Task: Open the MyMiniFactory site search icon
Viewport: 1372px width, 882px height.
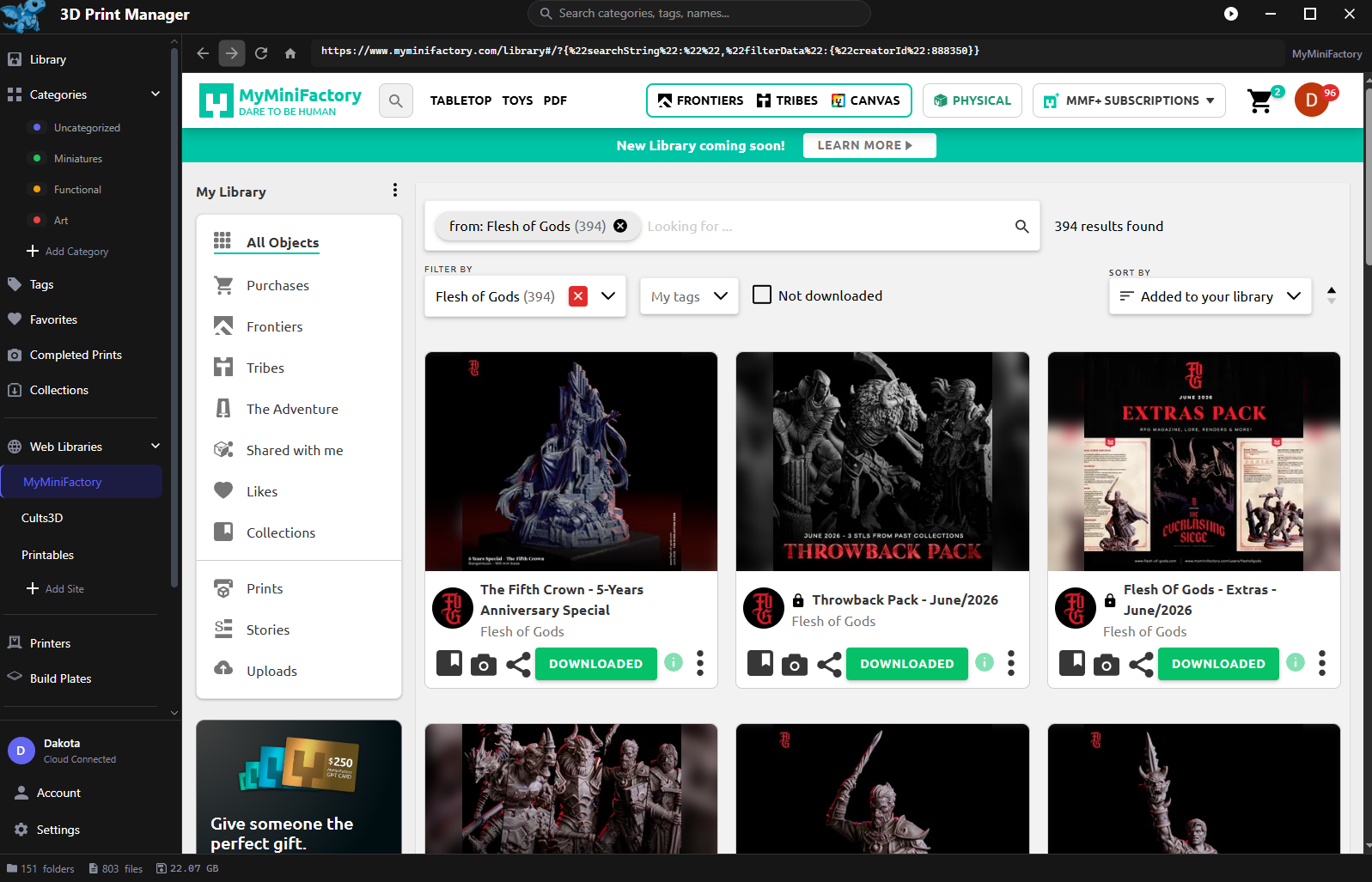Action: coord(395,100)
